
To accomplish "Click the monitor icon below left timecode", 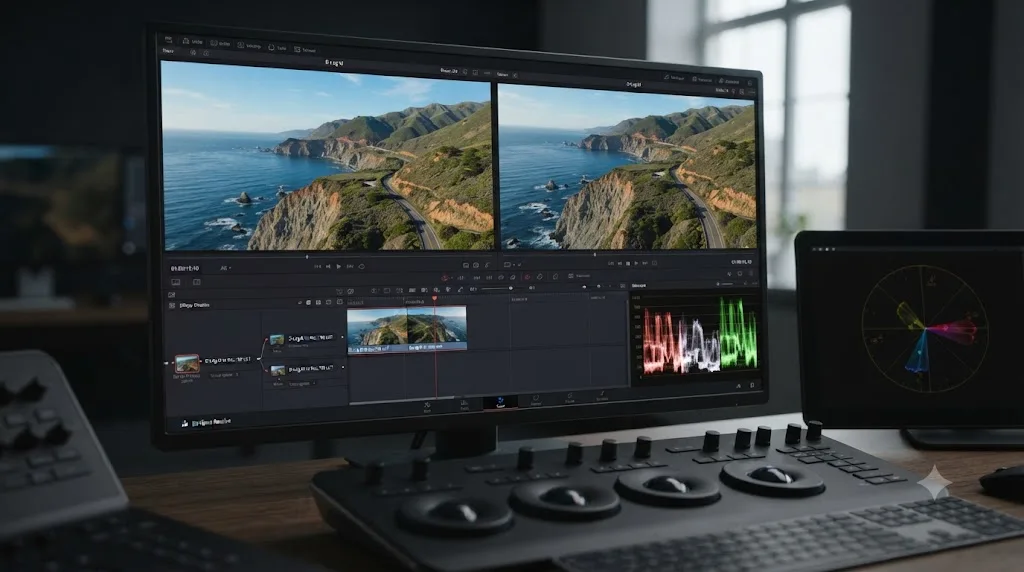I will point(176,282).
